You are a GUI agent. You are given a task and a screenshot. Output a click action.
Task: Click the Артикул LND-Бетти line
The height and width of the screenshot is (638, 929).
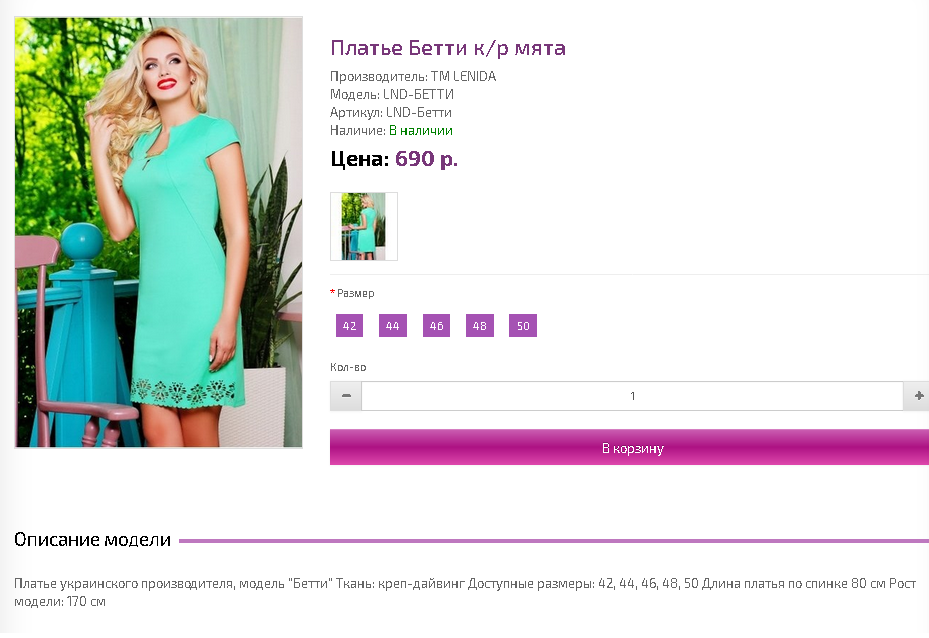390,113
